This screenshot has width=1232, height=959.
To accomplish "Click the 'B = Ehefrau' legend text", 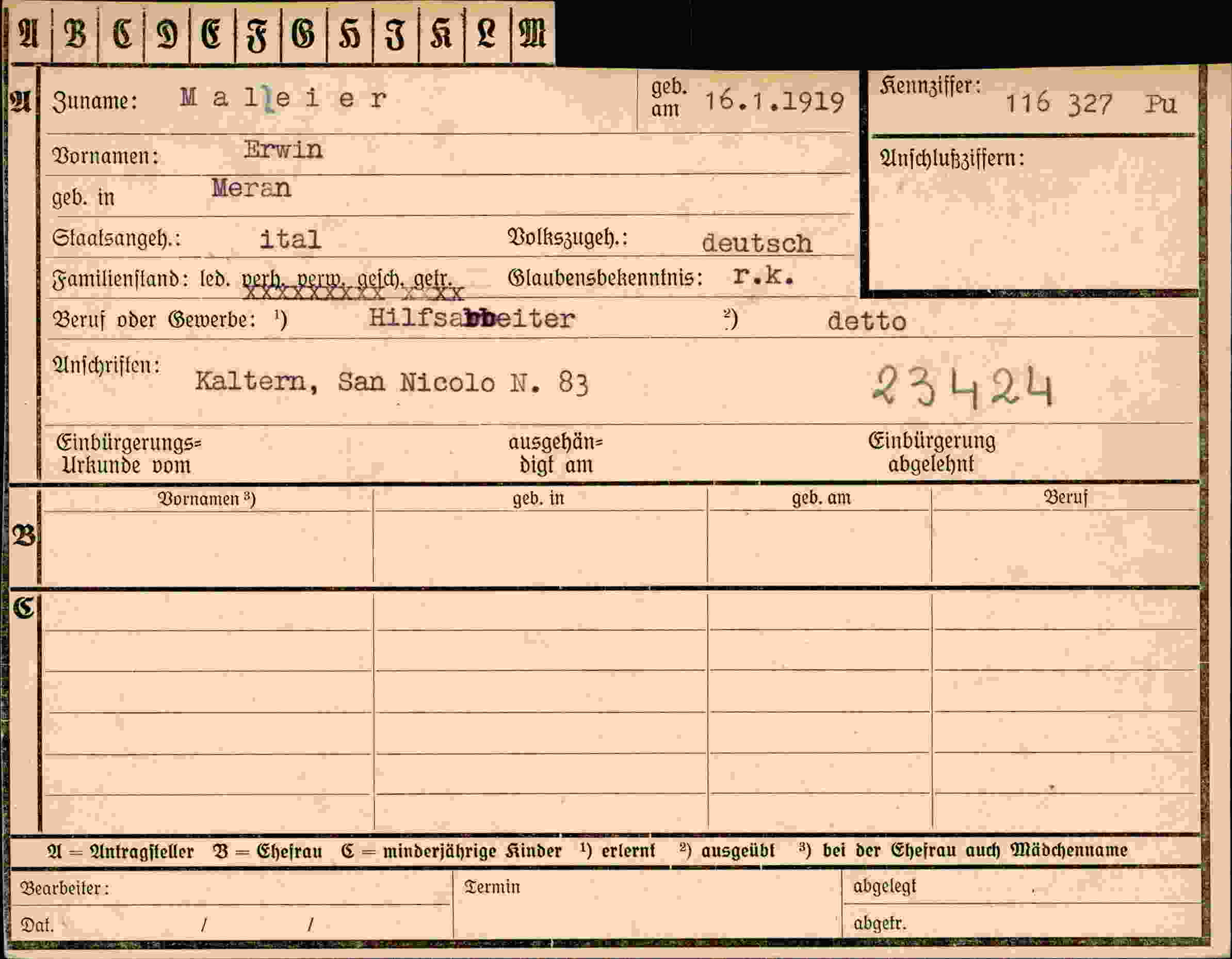I will pos(268,851).
